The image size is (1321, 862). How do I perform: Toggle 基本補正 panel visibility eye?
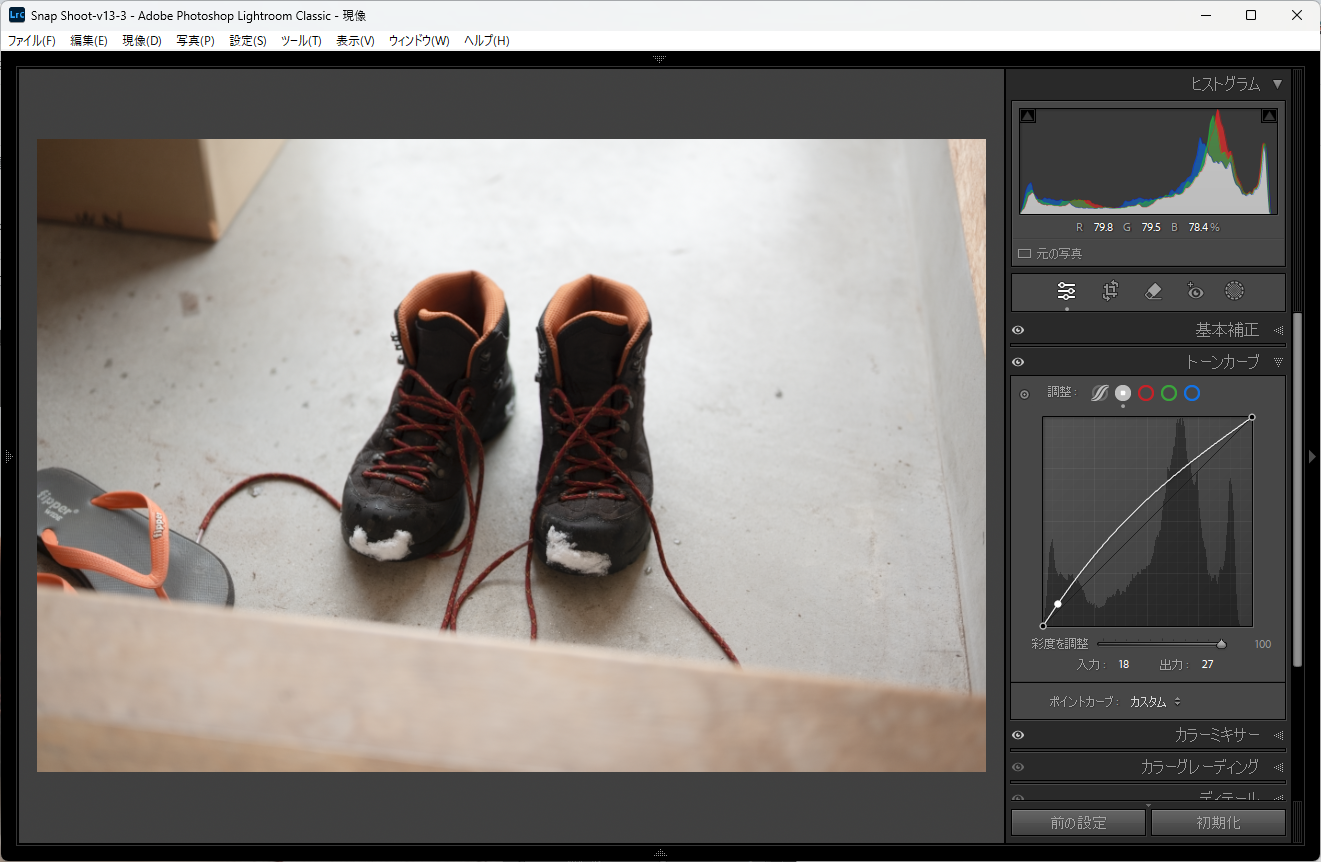point(1018,330)
